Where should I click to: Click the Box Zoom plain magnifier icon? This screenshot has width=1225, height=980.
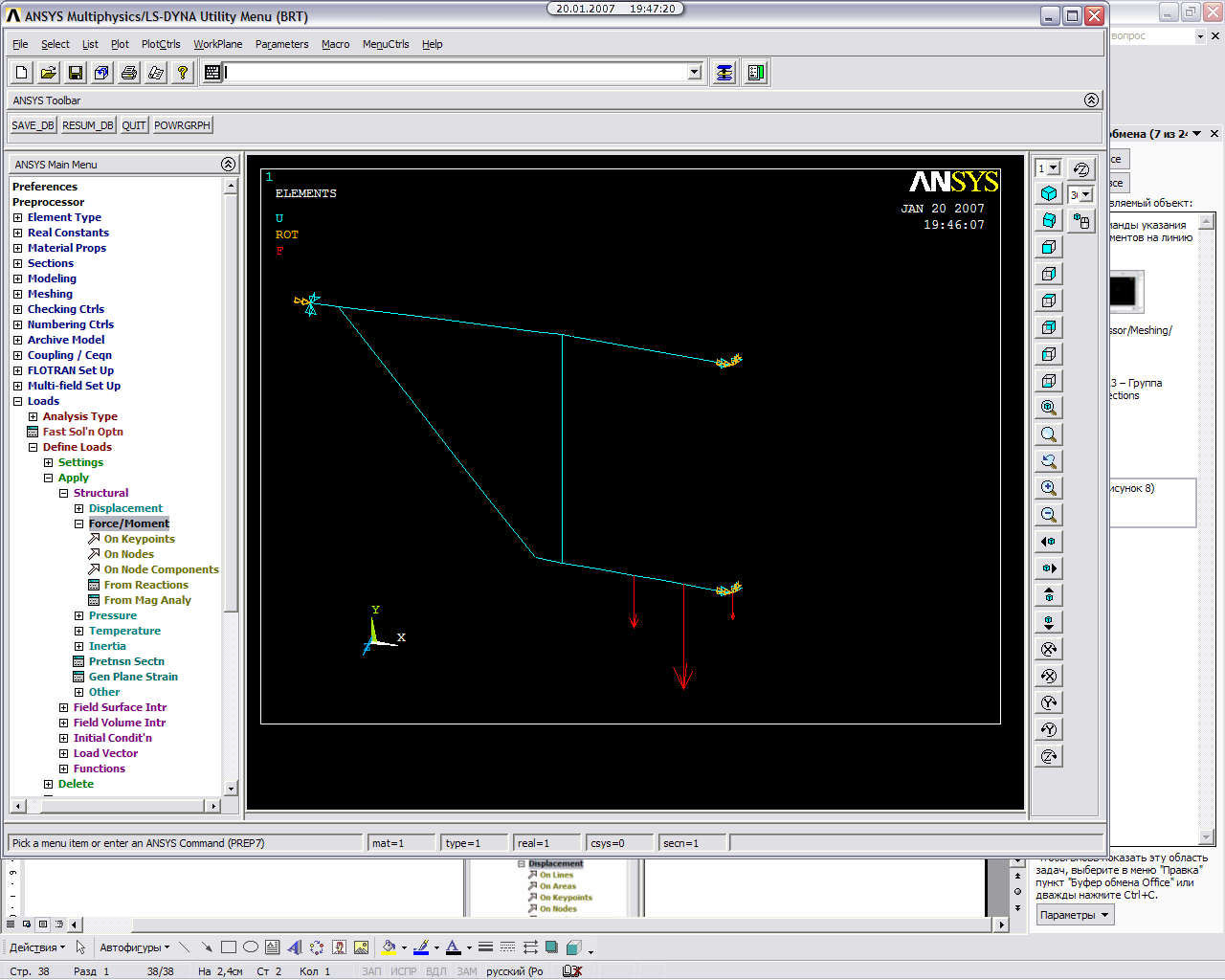(1049, 434)
